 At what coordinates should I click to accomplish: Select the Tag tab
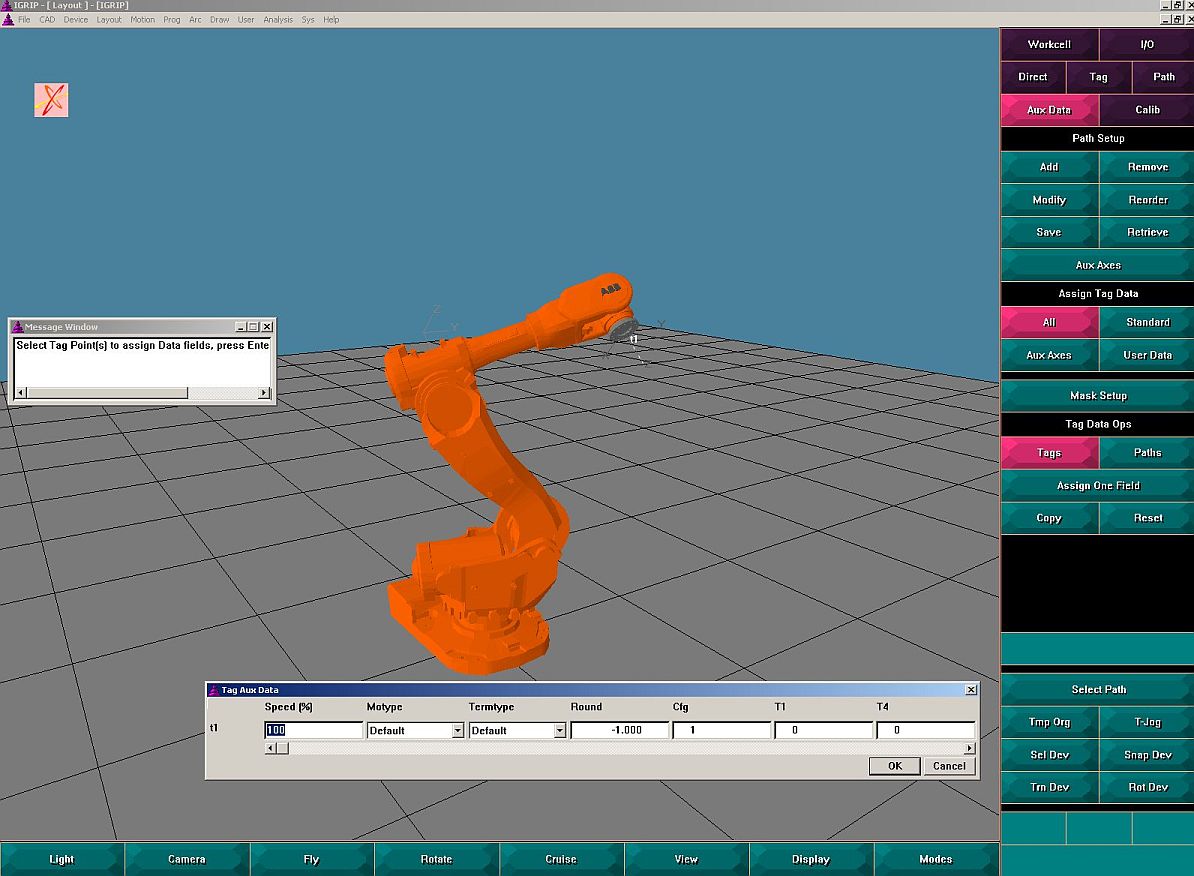tap(1098, 77)
